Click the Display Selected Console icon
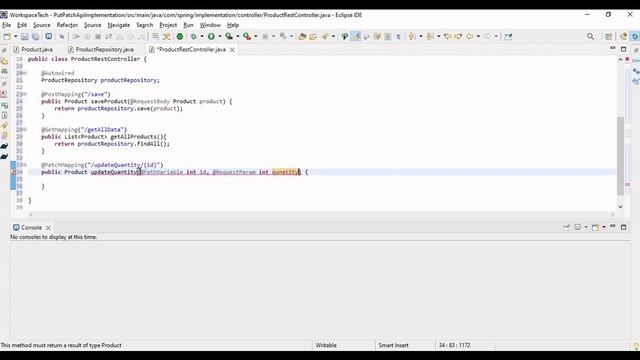This screenshot has width=640, height=360. click(x=577, y=227)
